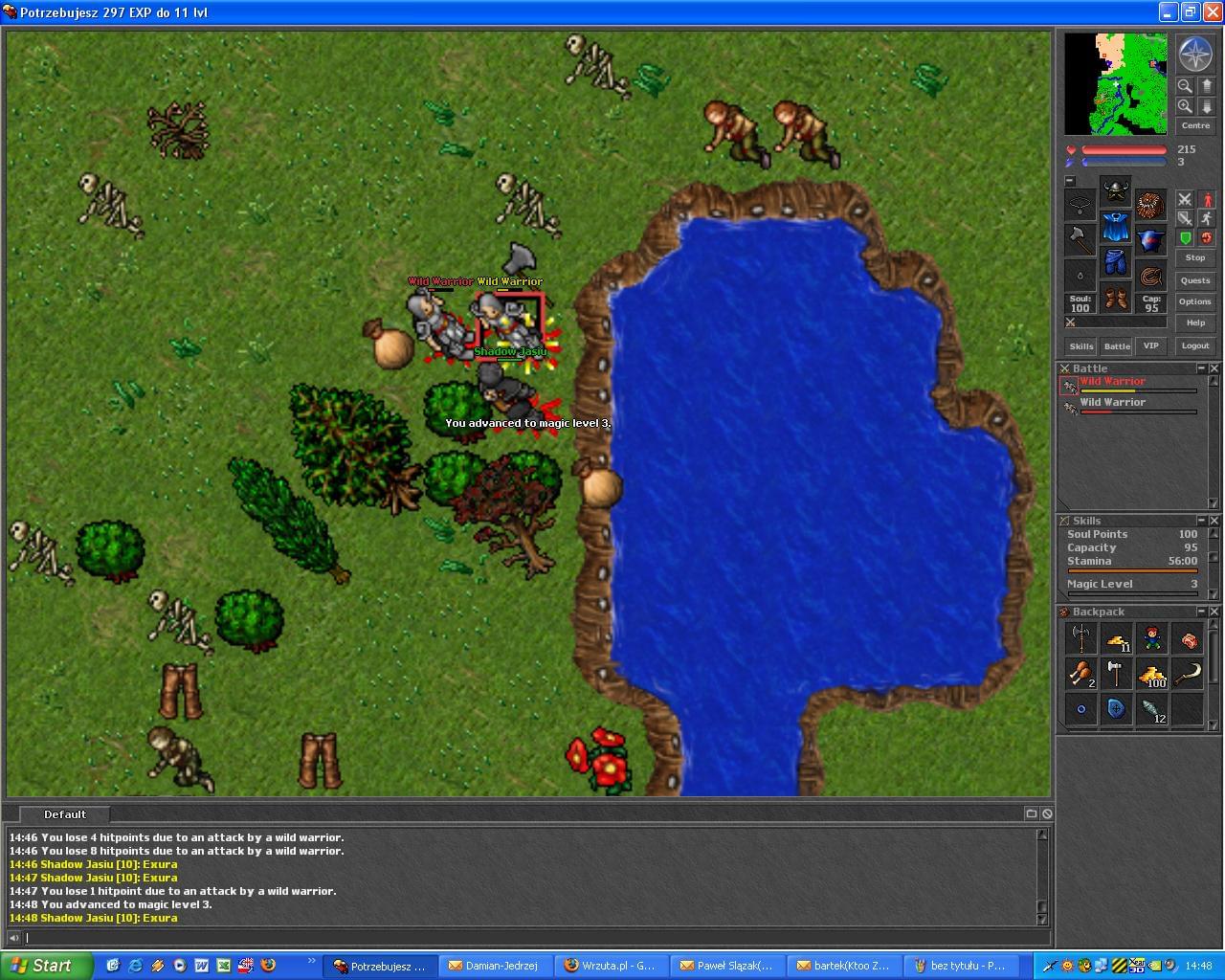Open the Help button
The height and width of the screenshot is (980, 1225).
[1195, 323]
